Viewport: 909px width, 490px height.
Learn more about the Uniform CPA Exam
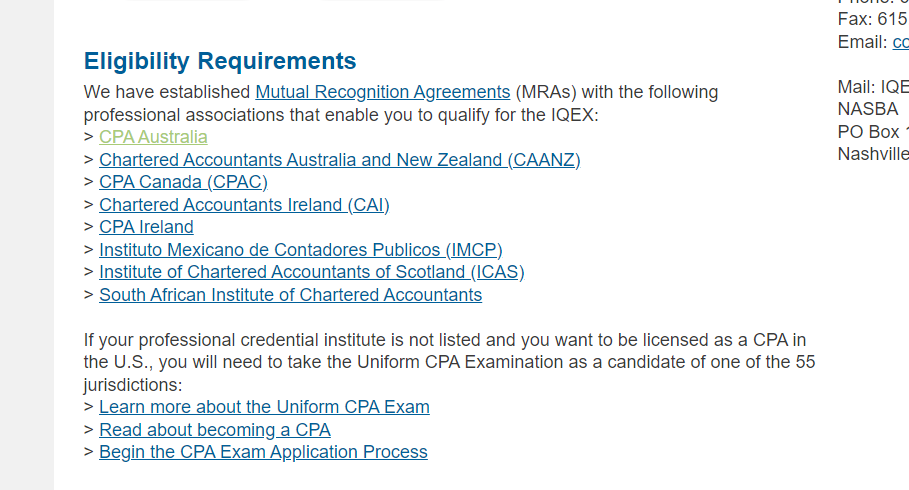click(264, 407)
